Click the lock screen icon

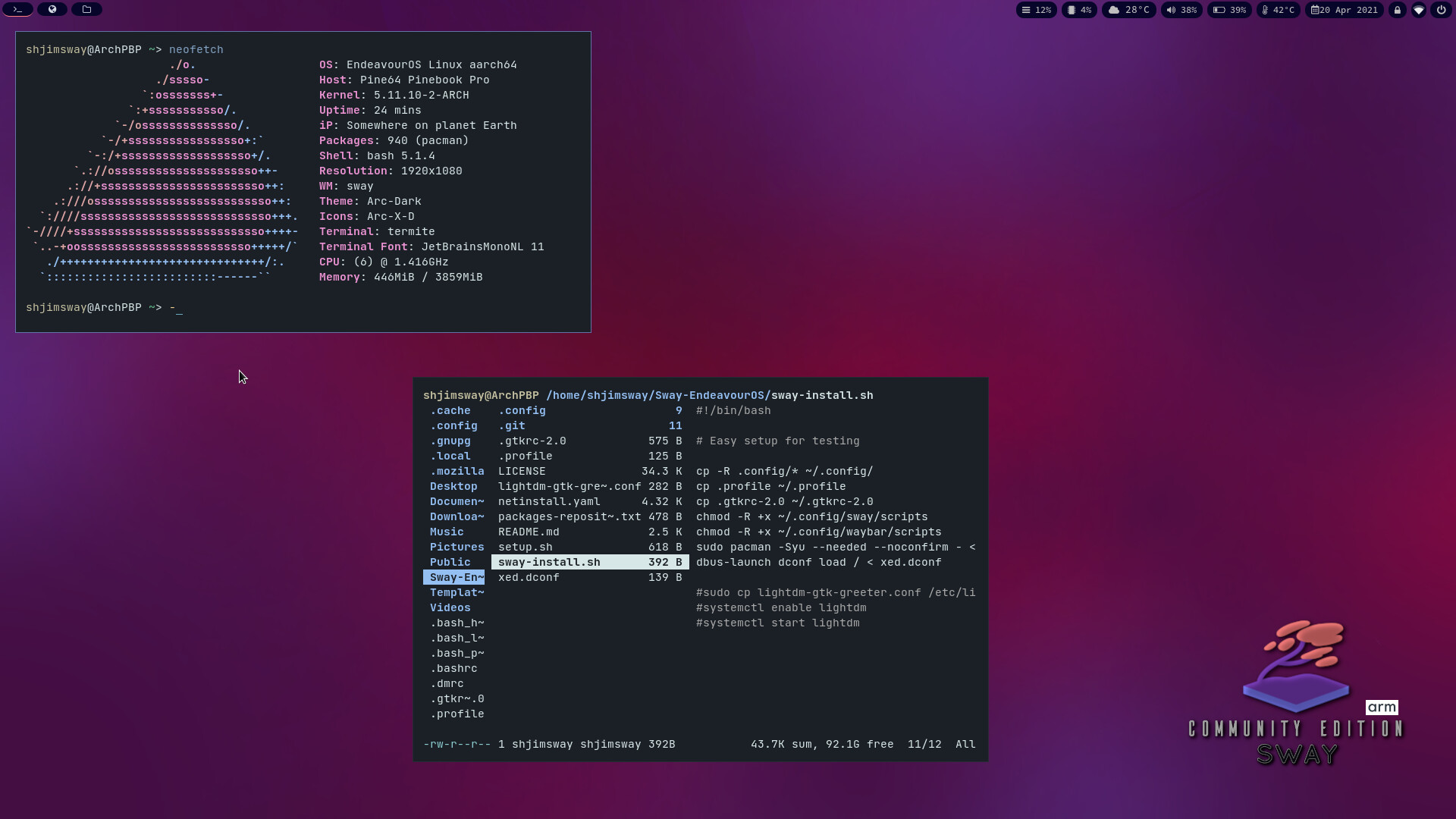(1397, 10)
